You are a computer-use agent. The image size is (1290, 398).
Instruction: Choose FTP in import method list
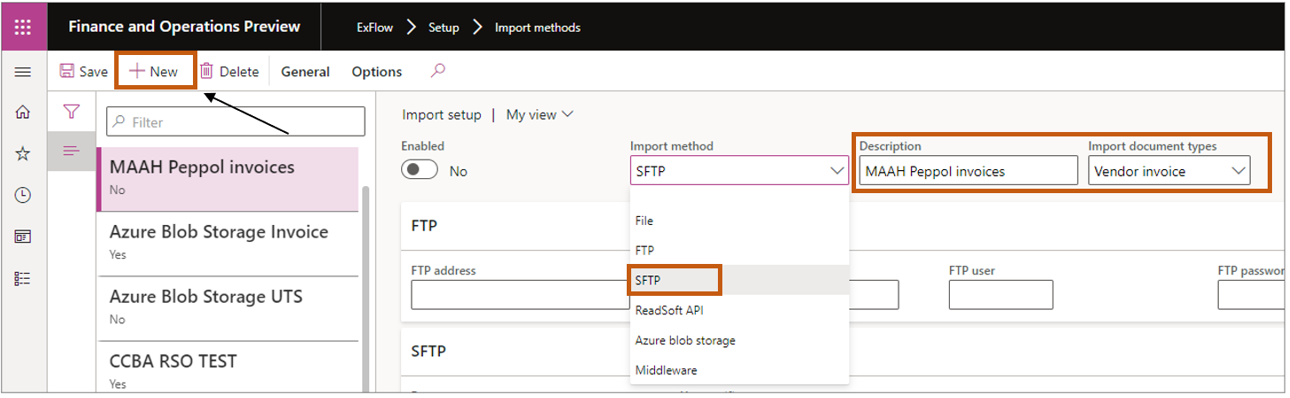740,250
